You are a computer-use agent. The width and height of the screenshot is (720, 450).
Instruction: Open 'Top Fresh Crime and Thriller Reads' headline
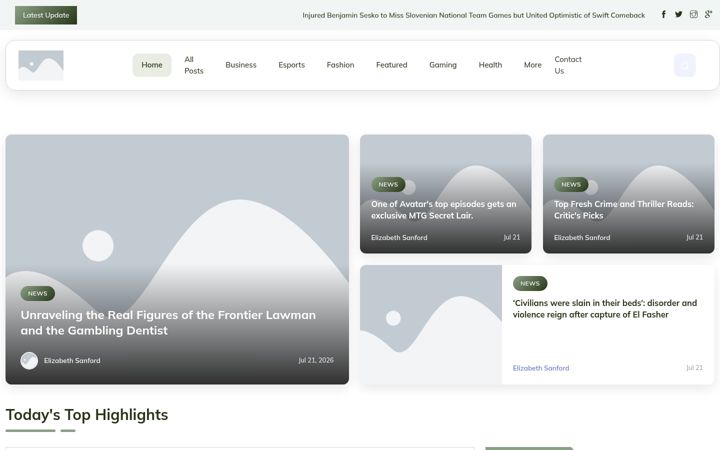pos(624,210)
